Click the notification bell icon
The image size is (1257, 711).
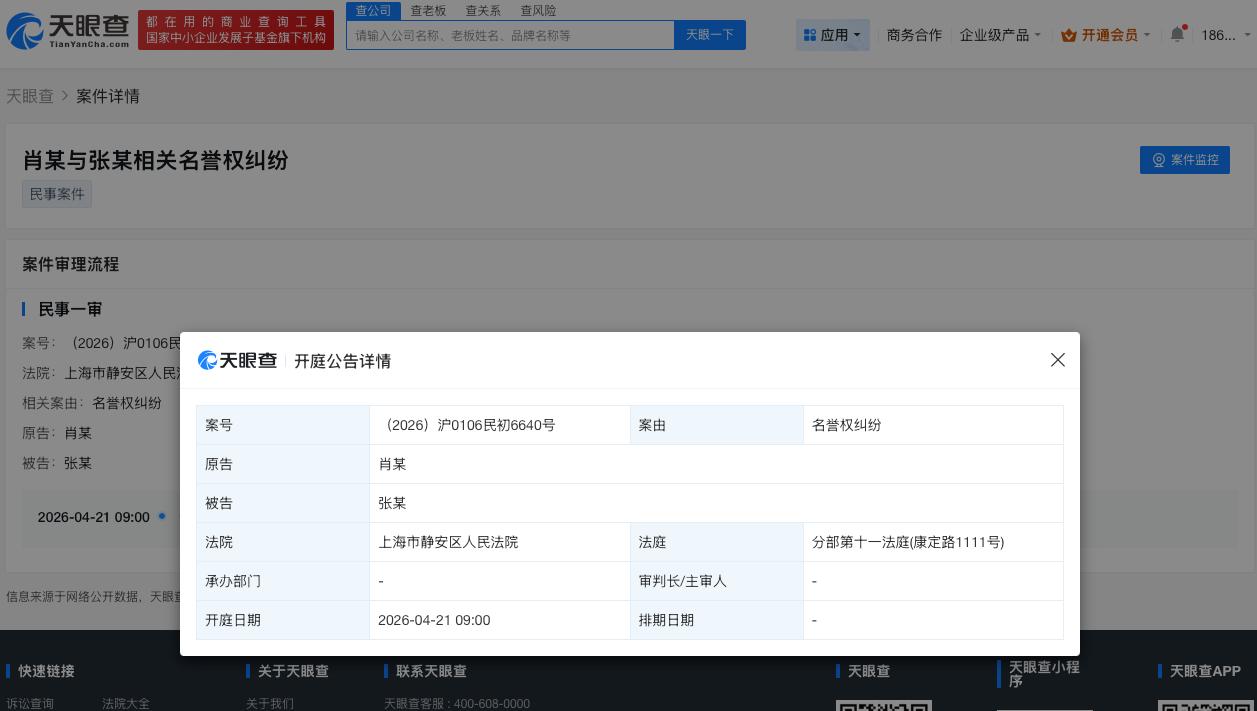(1177, 33)
